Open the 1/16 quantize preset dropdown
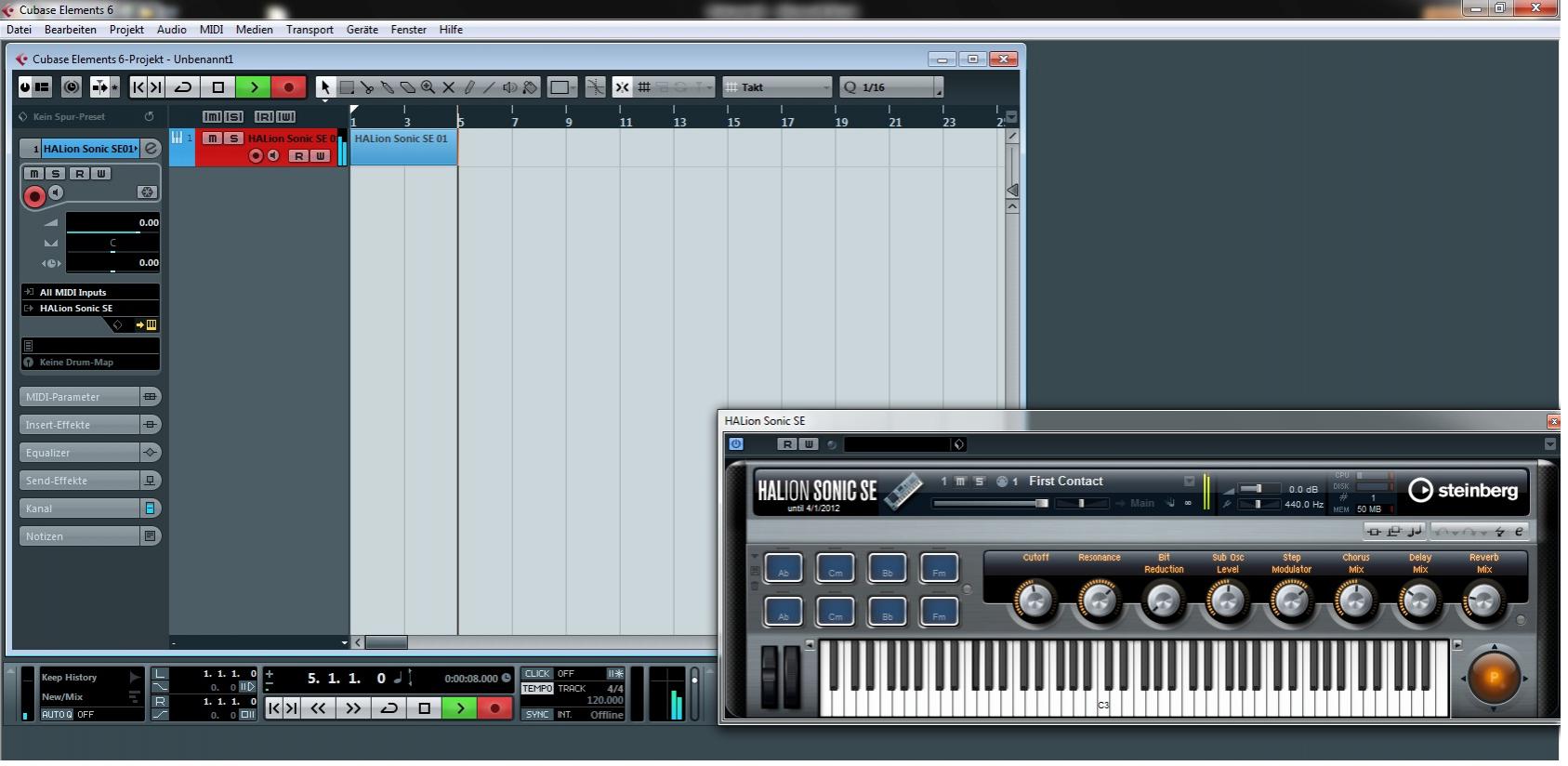The width and height of the screenshot is (1568, 766). (x=891, y=87)
